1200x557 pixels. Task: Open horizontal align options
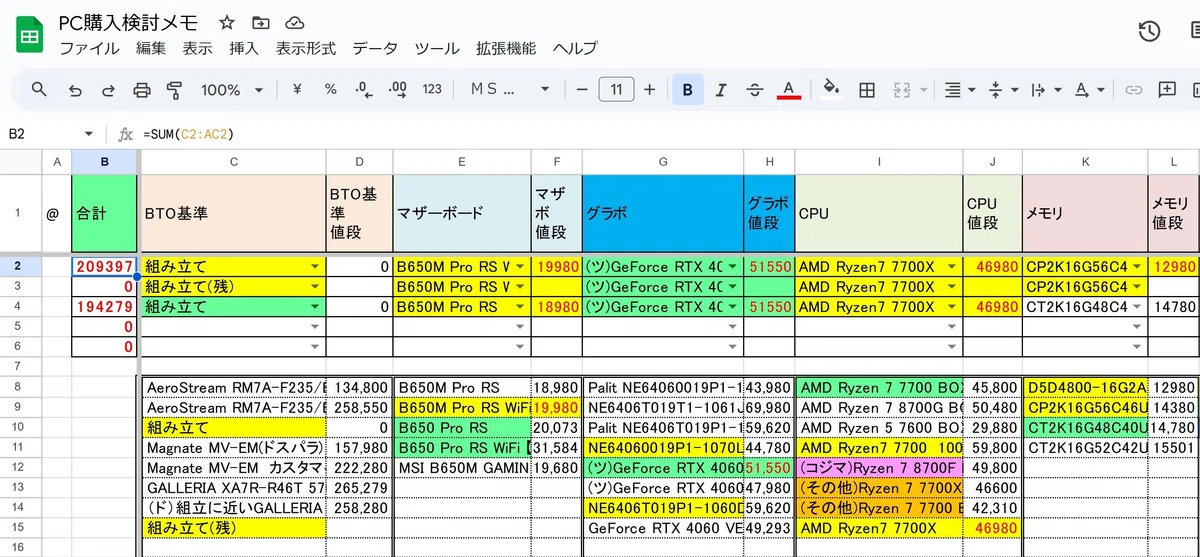point(960,90)
